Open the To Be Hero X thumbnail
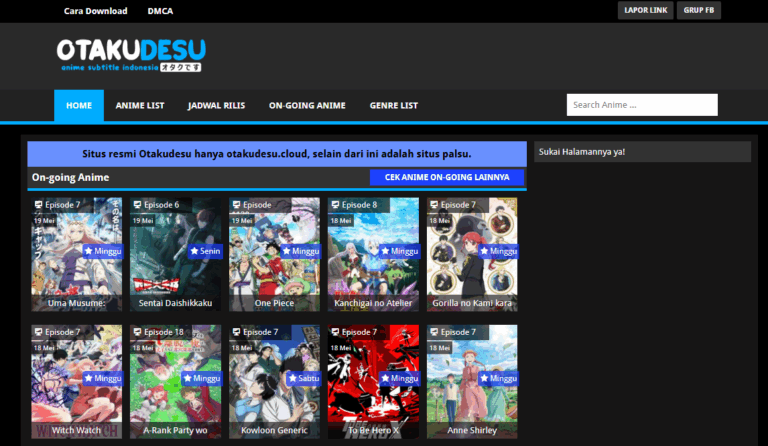 [x=373, y=382]
